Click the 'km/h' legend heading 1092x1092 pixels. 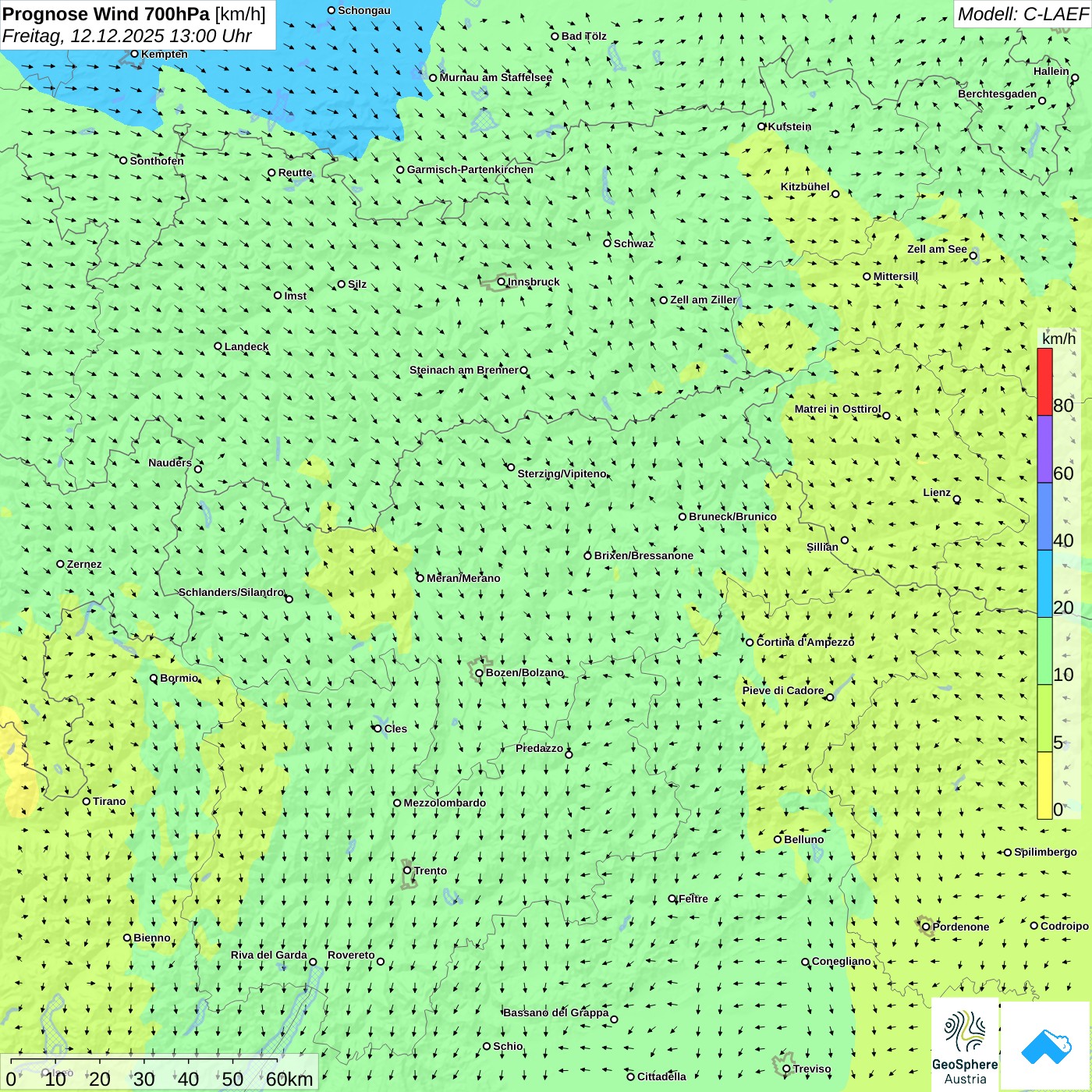[1058, 339]
